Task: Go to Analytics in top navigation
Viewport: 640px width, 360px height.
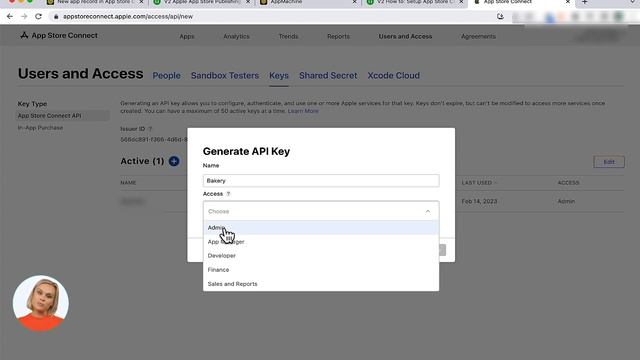Action: [236, 36]
